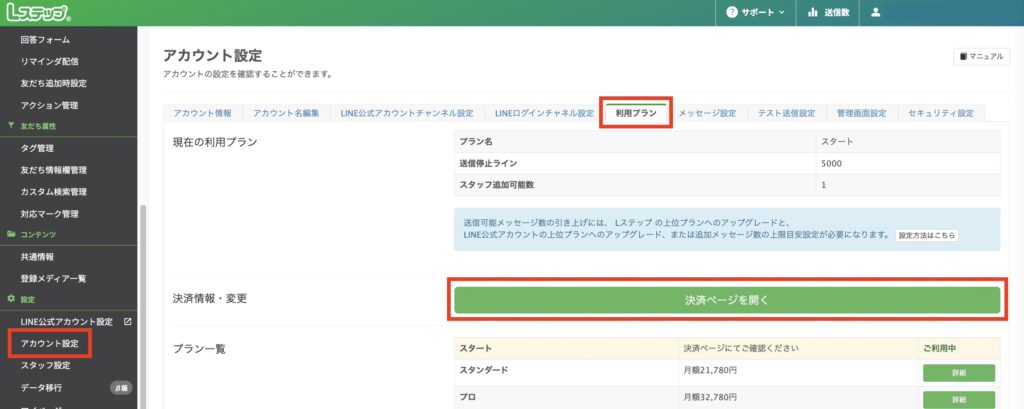Go to タグ管理 in the sidebar
Screen dimensions: 1024x409
(41, 148)
